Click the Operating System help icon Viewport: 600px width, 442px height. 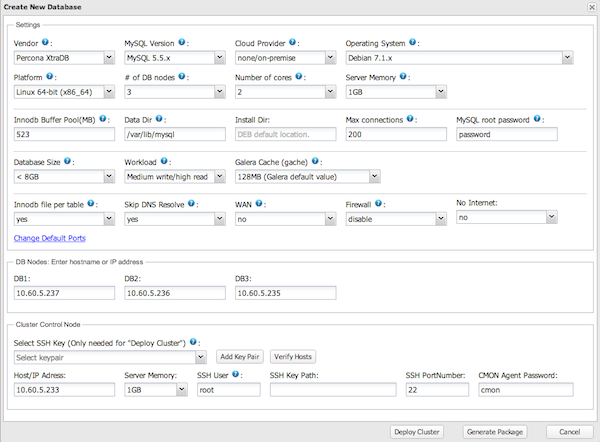point(413,44)
